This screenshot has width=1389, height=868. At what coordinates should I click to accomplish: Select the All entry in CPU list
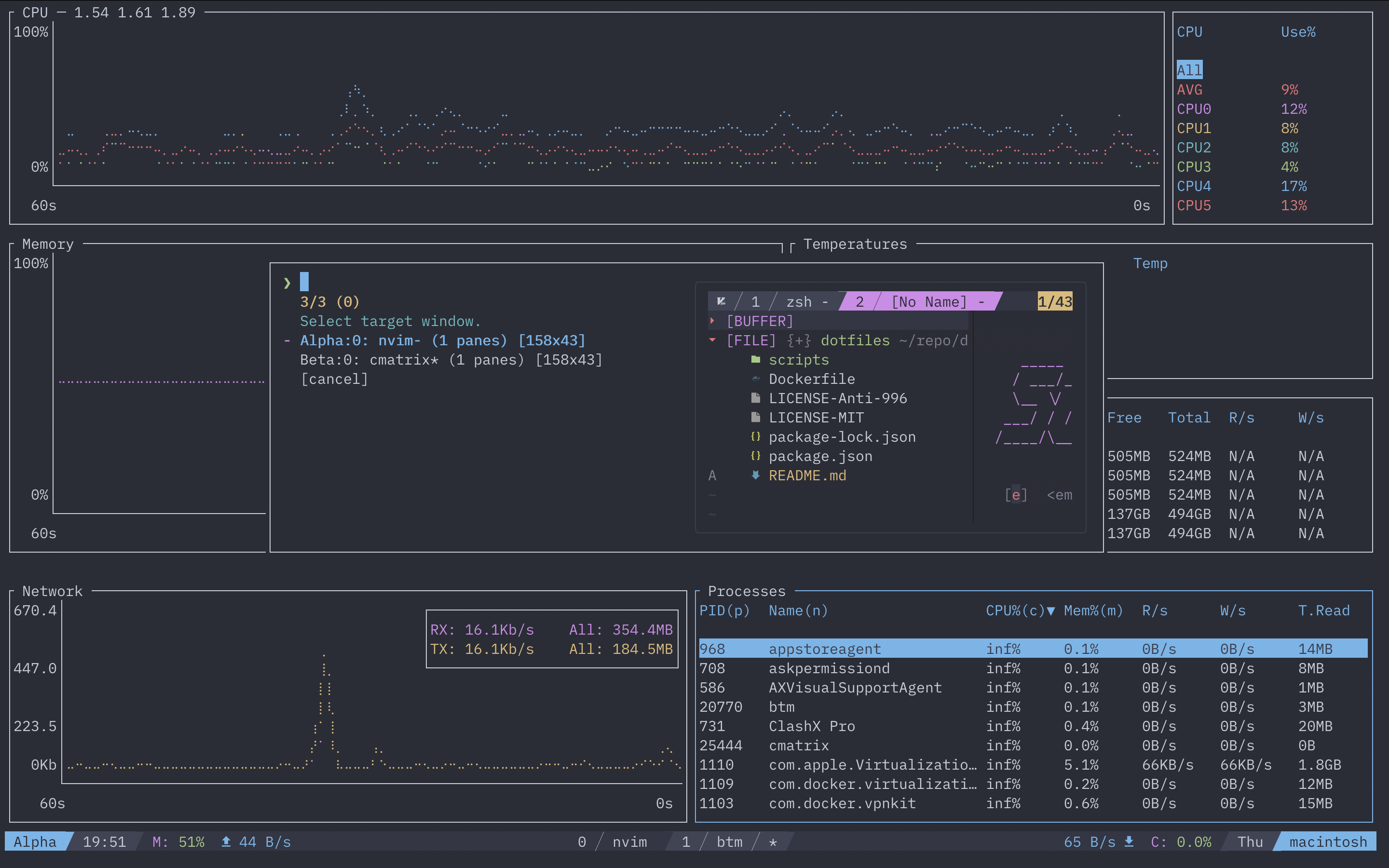1189,70
